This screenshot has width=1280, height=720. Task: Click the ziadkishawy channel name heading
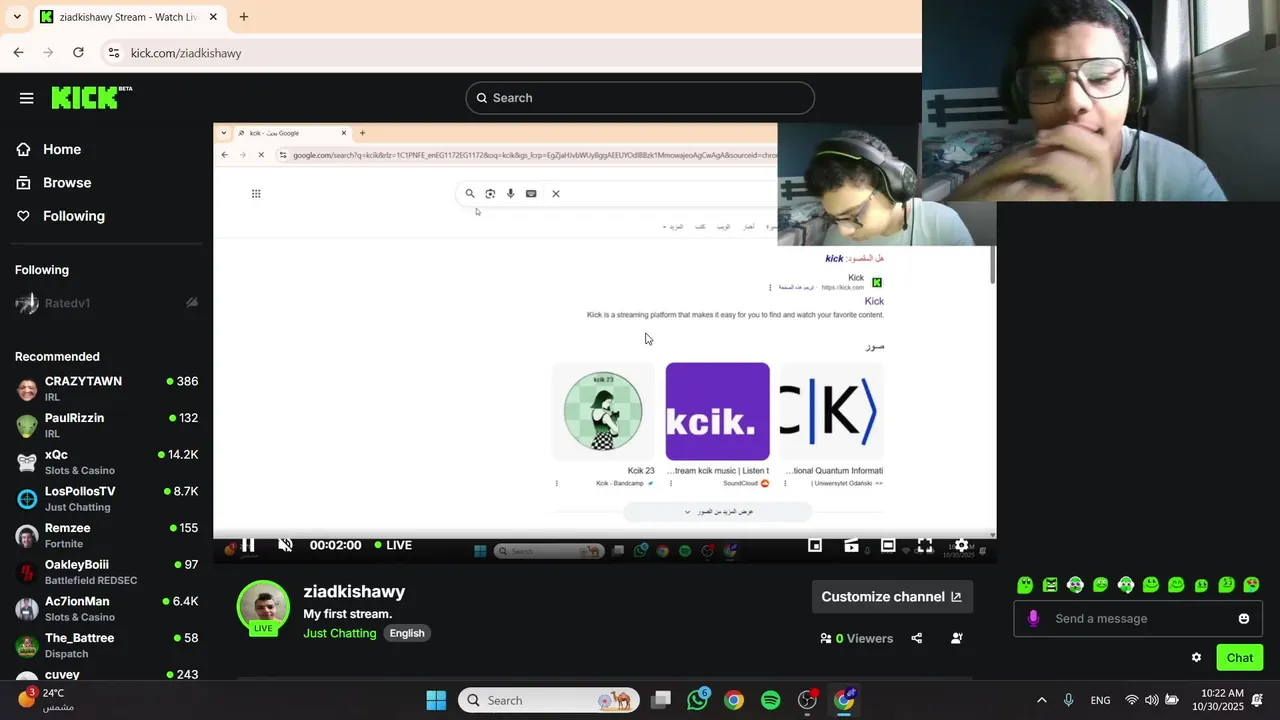354,591
